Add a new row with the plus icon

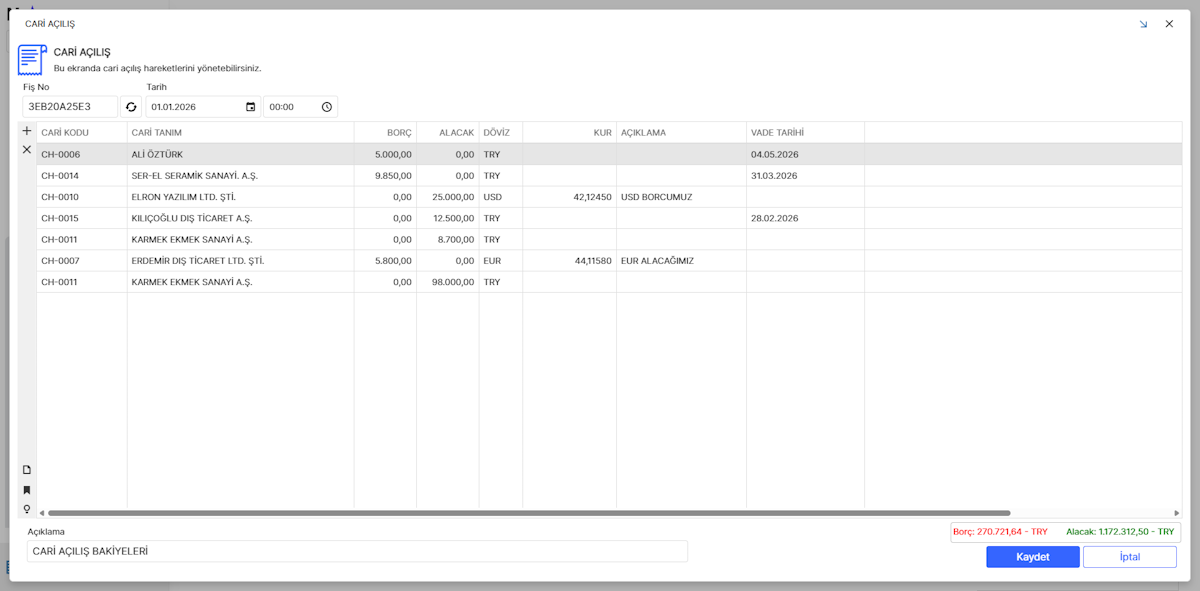pyautogui.click(x=27, y=131)
